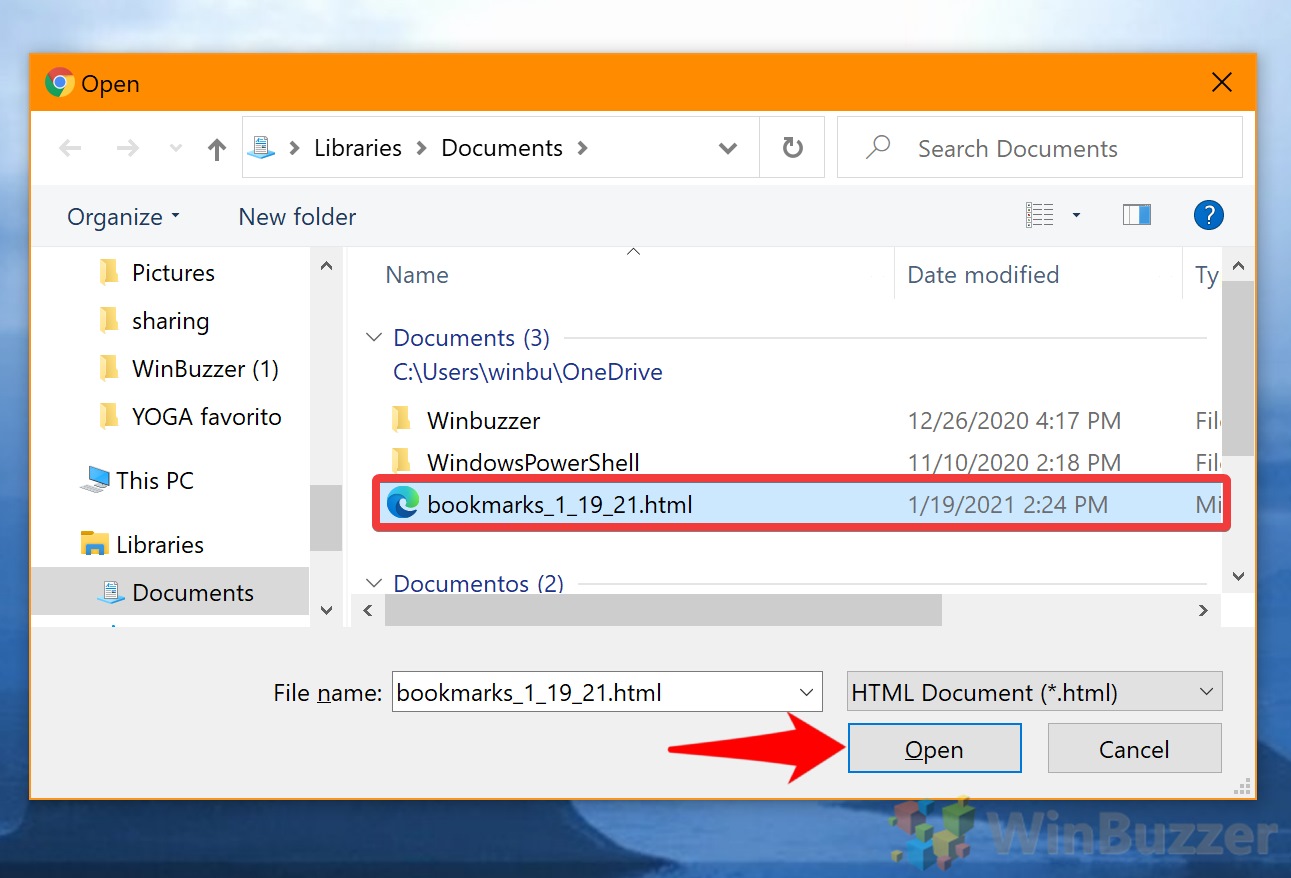Image resolution: width=1291 pixels, height=878 pixels.
Task: Click the Libraries breadcrumb
Action: (x=356, y=147)
